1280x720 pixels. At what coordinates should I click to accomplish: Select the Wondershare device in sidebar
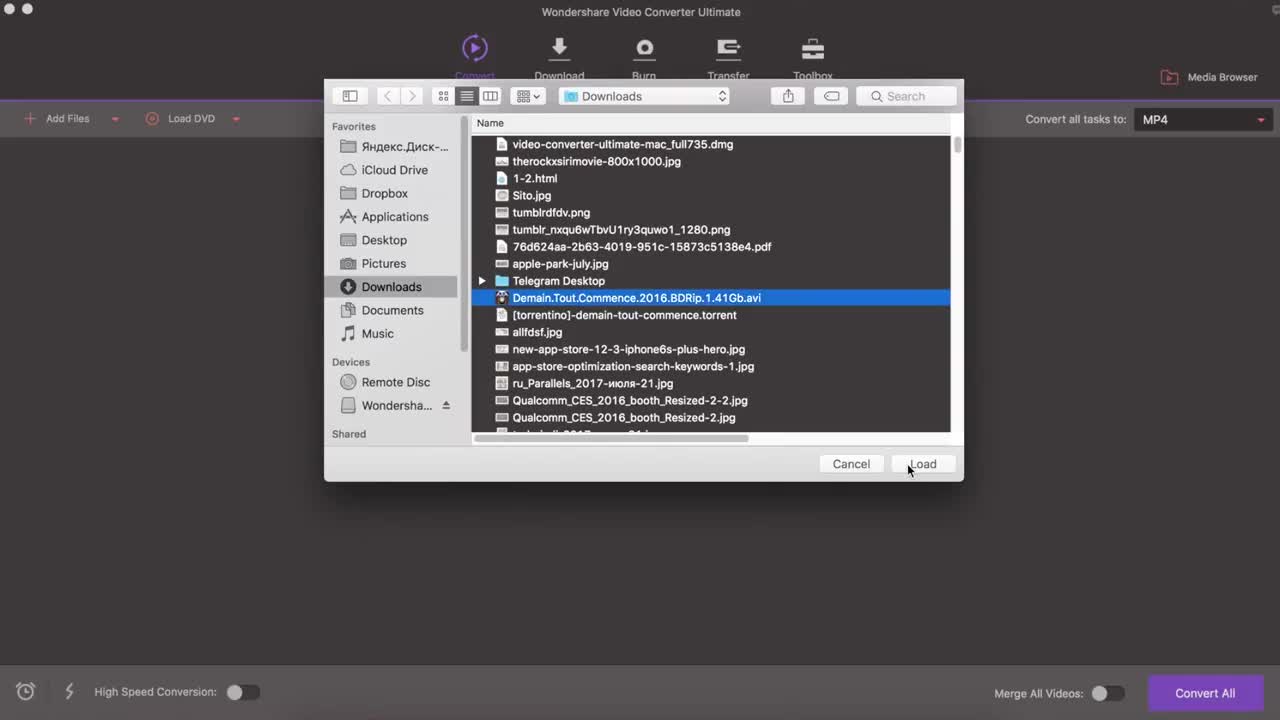pos(386,406)
